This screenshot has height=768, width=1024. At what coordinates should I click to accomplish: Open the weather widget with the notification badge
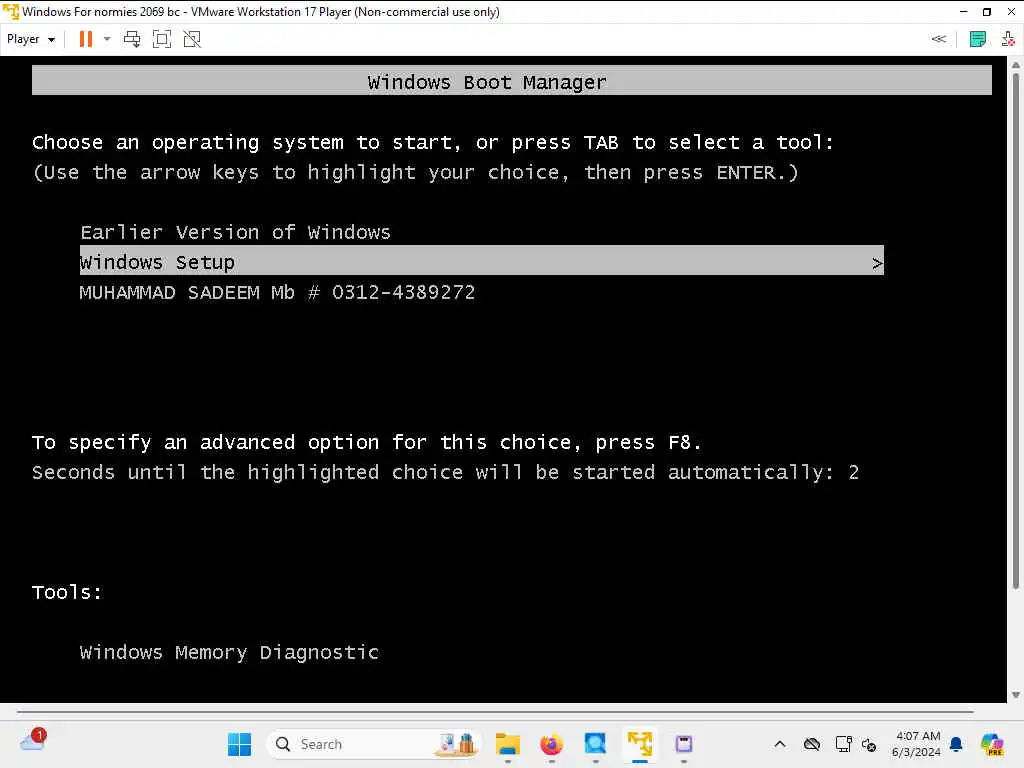[x=33, y=741]
